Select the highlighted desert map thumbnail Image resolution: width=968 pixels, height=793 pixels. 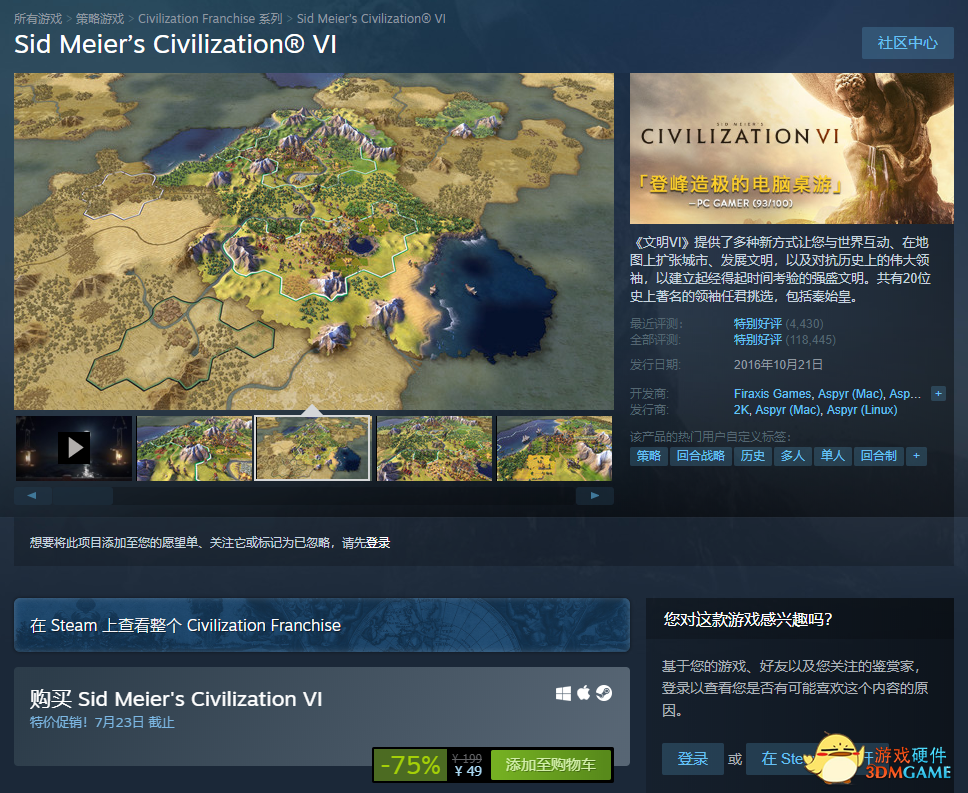pyautogui.click(x=313, y=448)
